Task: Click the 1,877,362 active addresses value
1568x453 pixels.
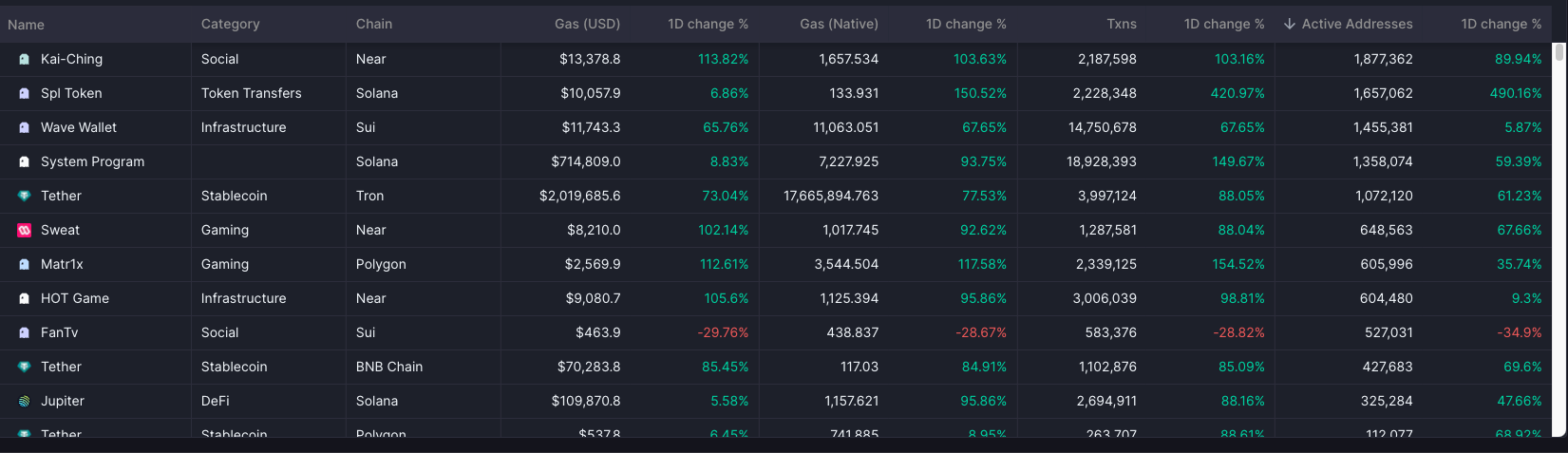Action: coord(1383,59)
